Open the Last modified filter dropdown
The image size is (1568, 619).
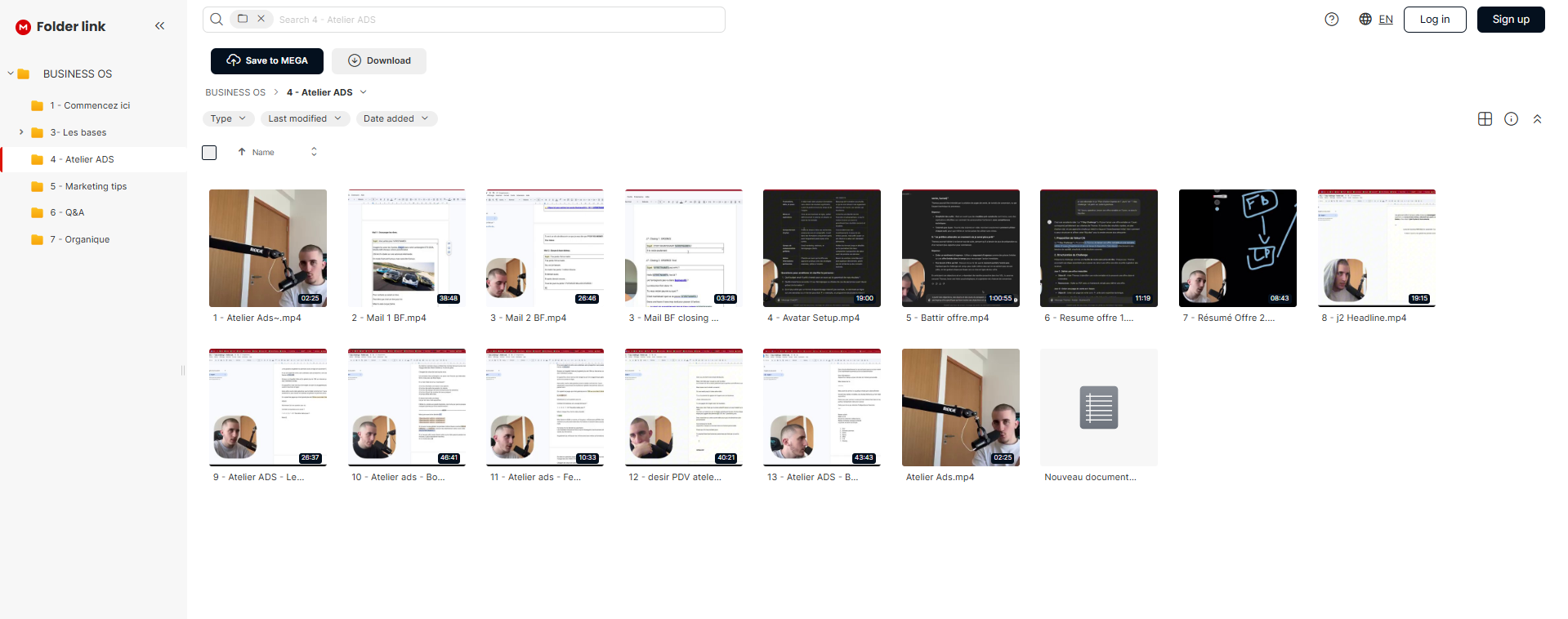(x=306, y=118)
